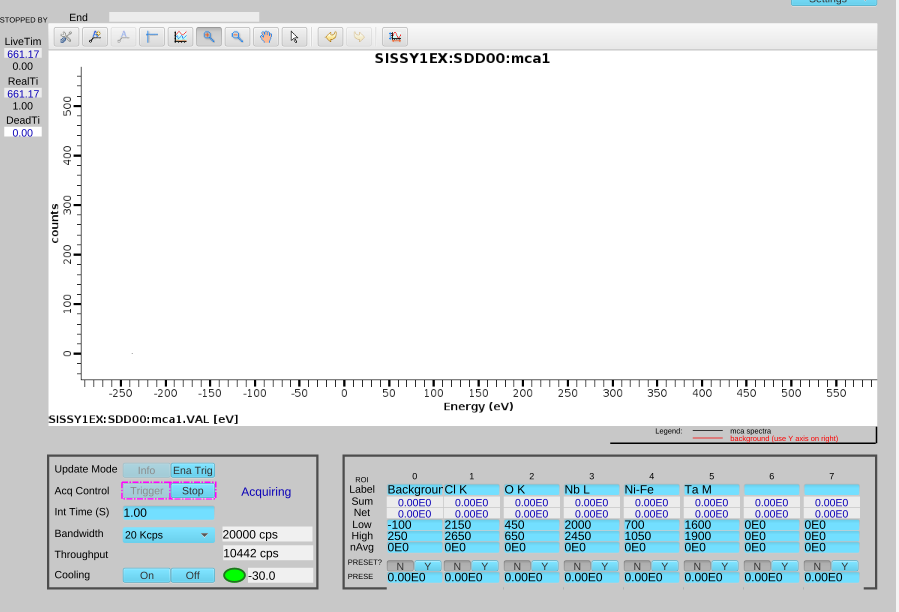The image size is (899, 612).
Task: Click the Info update mode button
Action: 146,470
